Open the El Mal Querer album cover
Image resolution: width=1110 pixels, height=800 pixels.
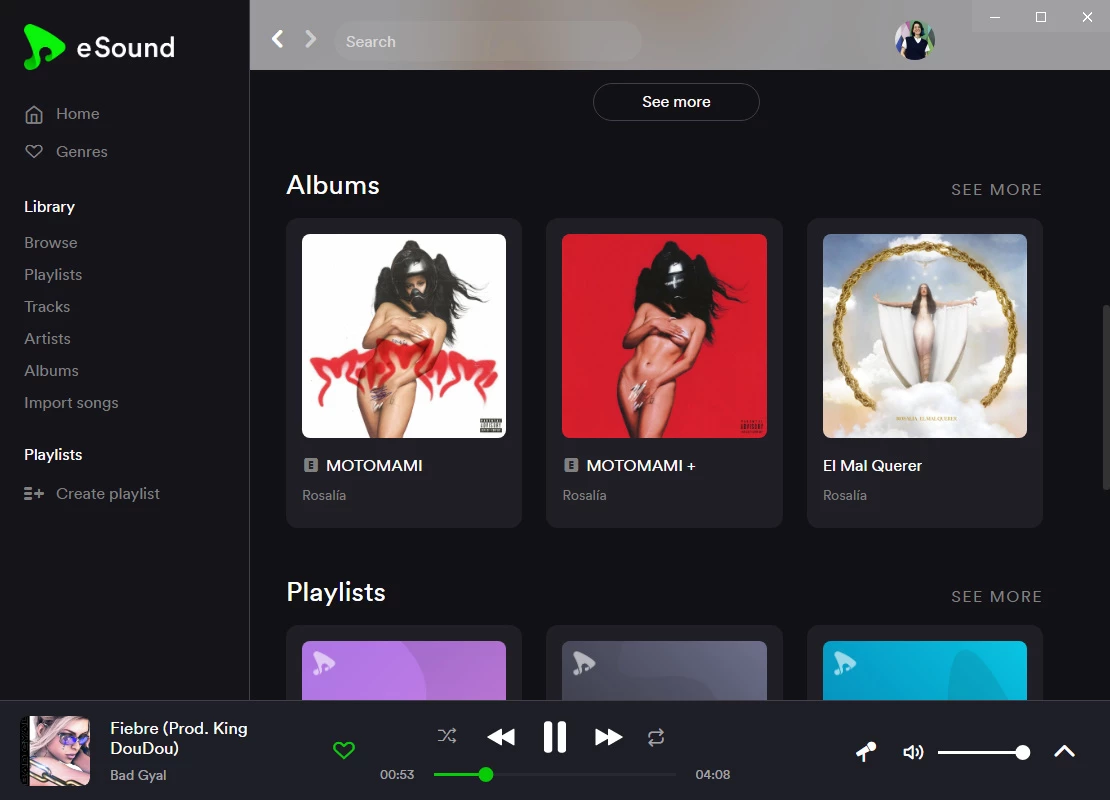pyautogui.click(x=925, y=336)
